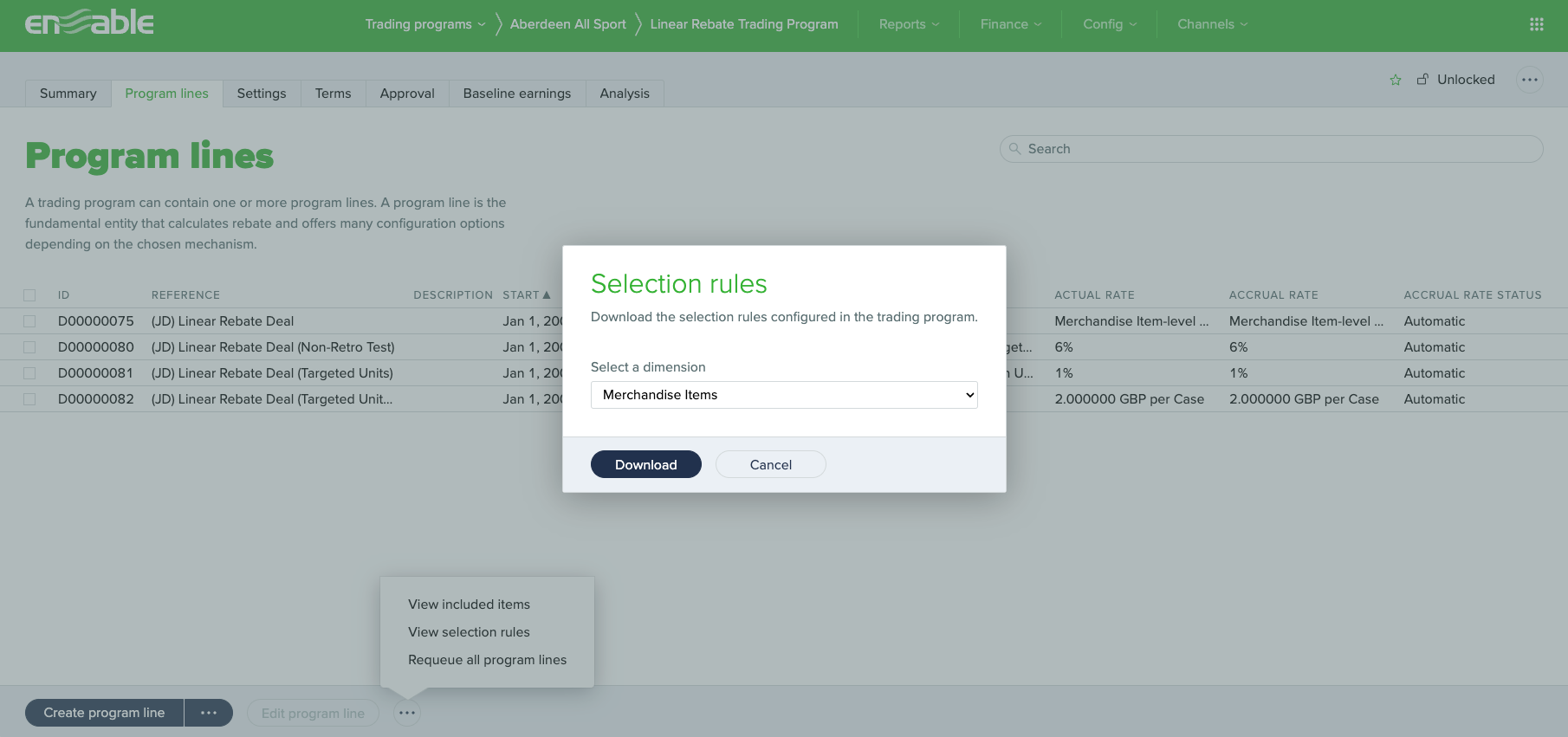
Task: Click the search magnifier icon
Action: 1014,149
